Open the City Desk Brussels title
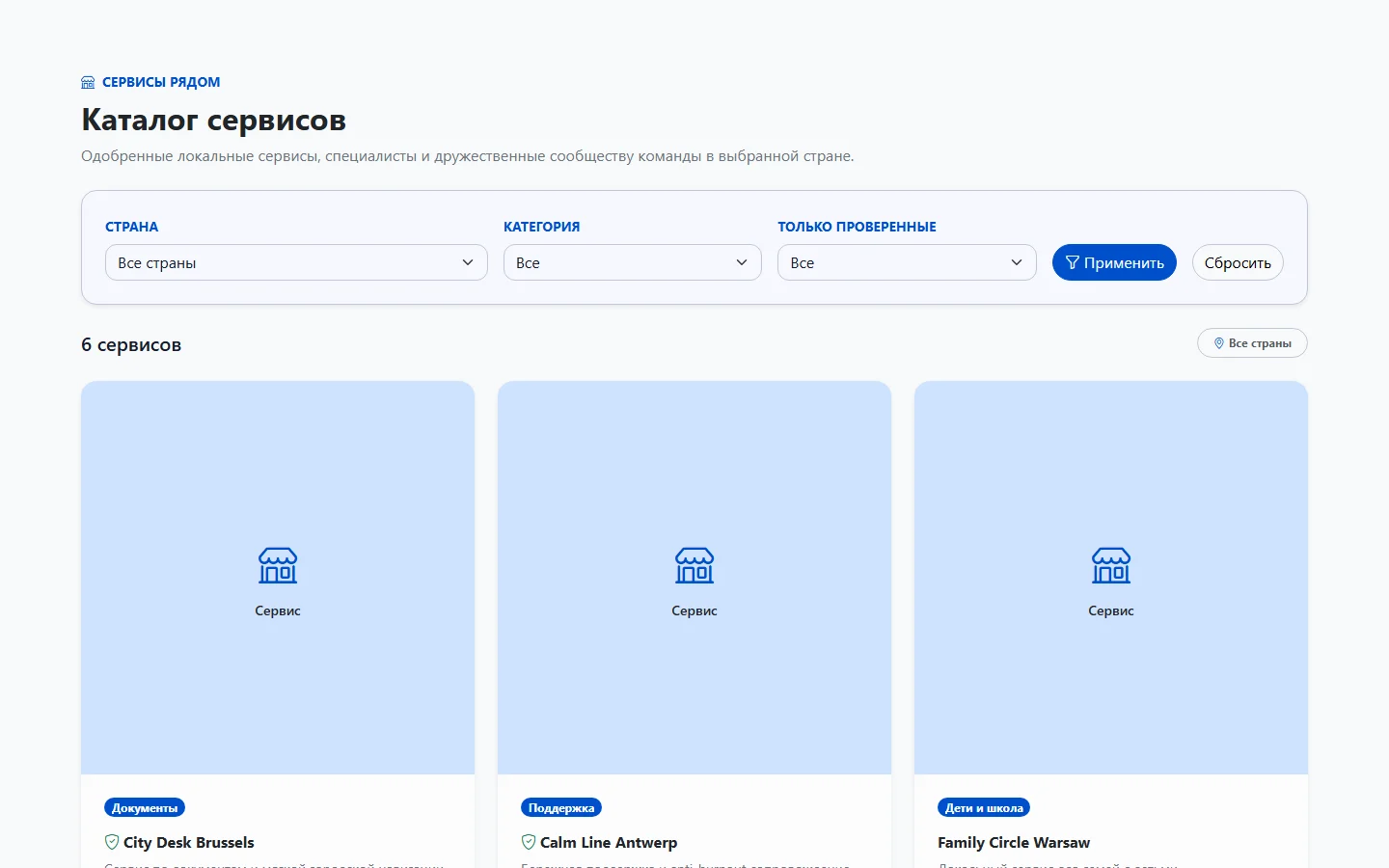Screen dimensions: 1389x868 pyautogui.click(x=189, y=842)
